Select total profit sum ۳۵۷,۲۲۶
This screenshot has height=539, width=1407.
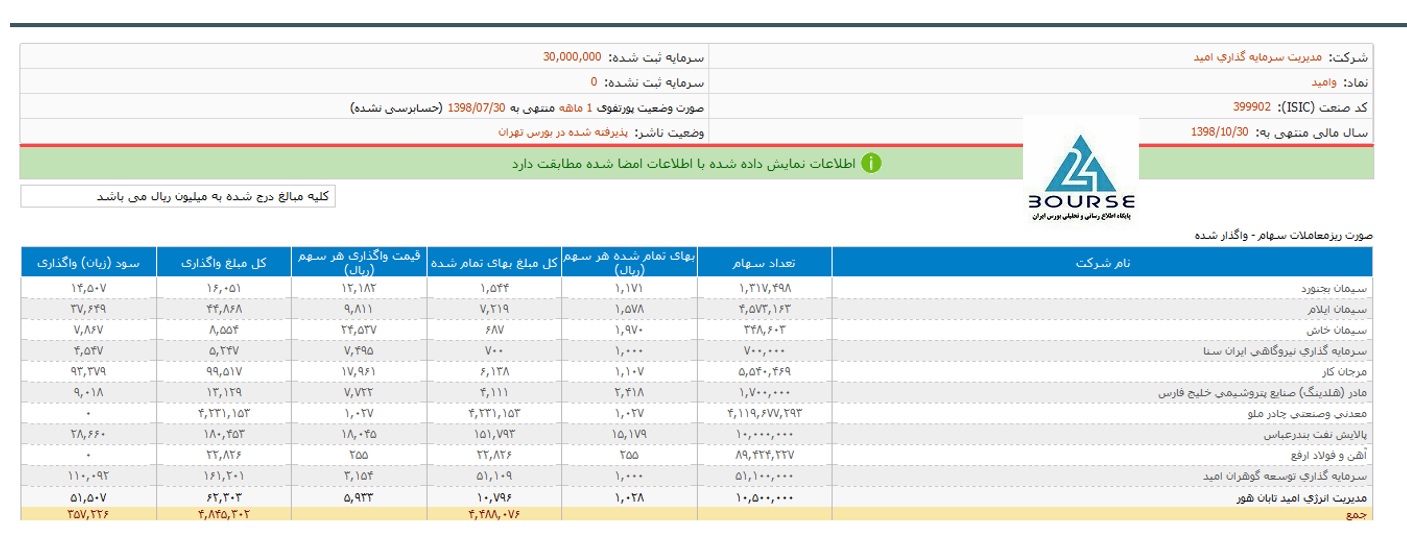88,514
